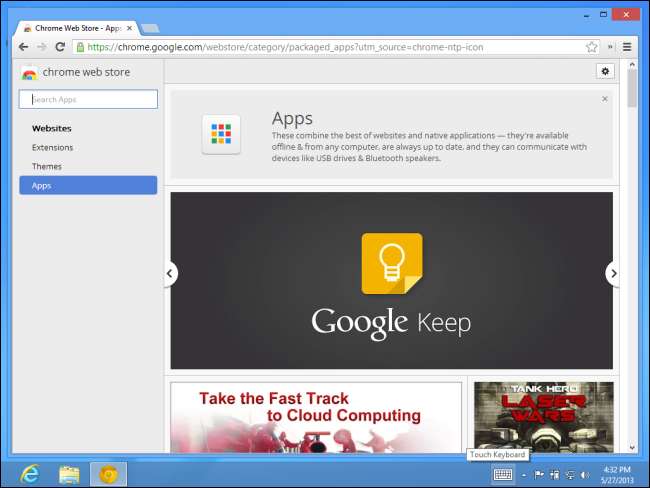
Task: Open File Explorer from the taskbar
Action: pyautogui.click(x=69, y=473)
